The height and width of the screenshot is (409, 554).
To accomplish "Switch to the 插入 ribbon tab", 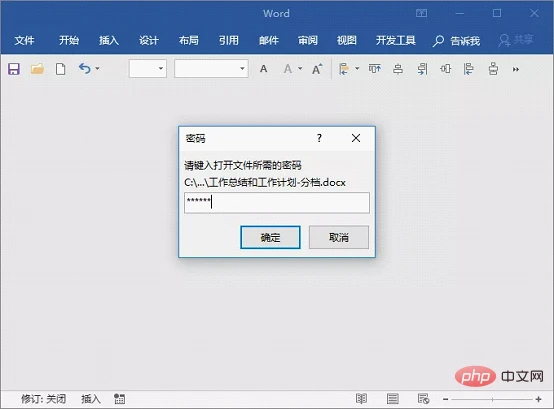I will [x=109, y=41].
